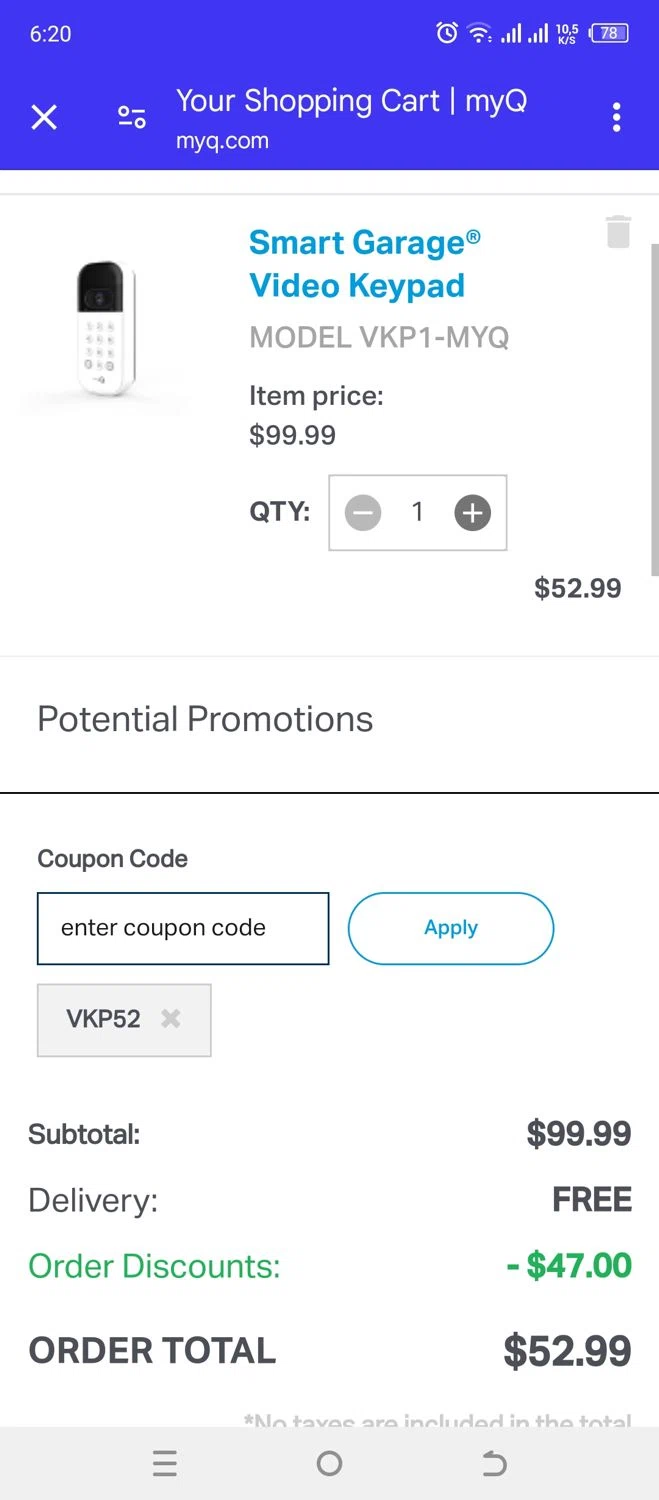The width and height of the screenshot is (659, 1500).
Task: Open the site settings tune icon
Action: pyautogui.click(x=132, y=118)
